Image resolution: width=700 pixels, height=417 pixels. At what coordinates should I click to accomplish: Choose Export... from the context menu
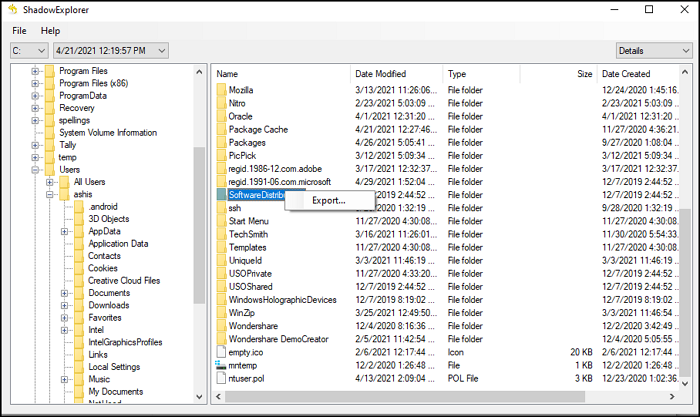(329, 200)
